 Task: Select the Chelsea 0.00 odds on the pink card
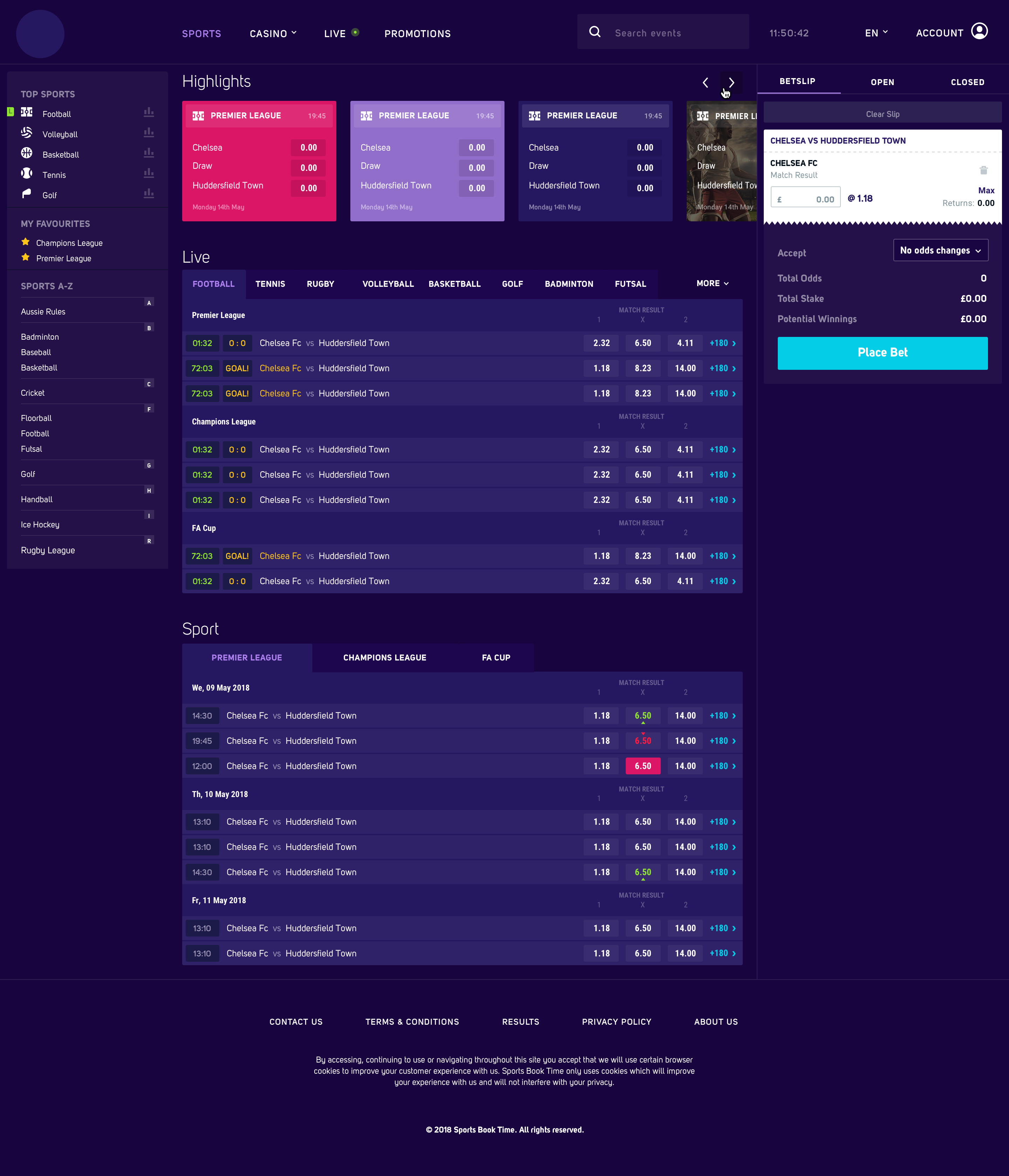(308, 147)
